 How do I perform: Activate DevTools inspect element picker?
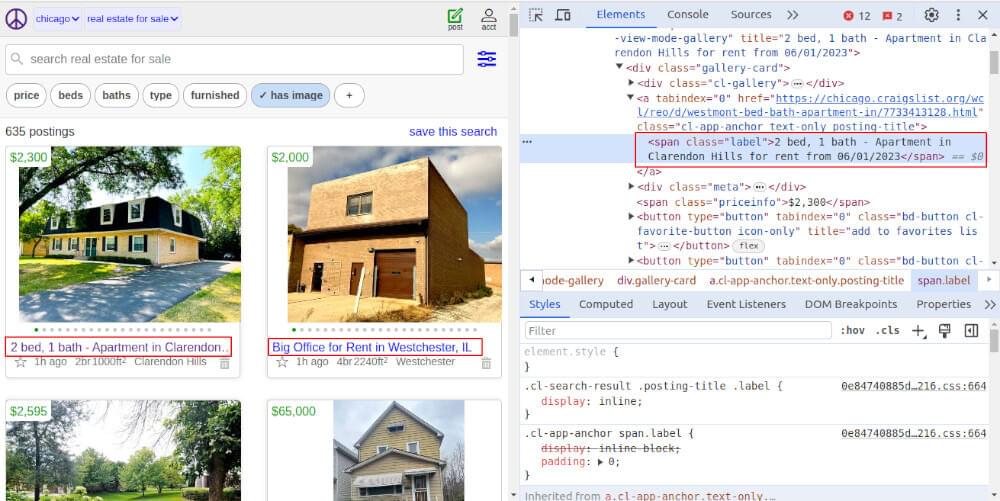coord(536,15)
